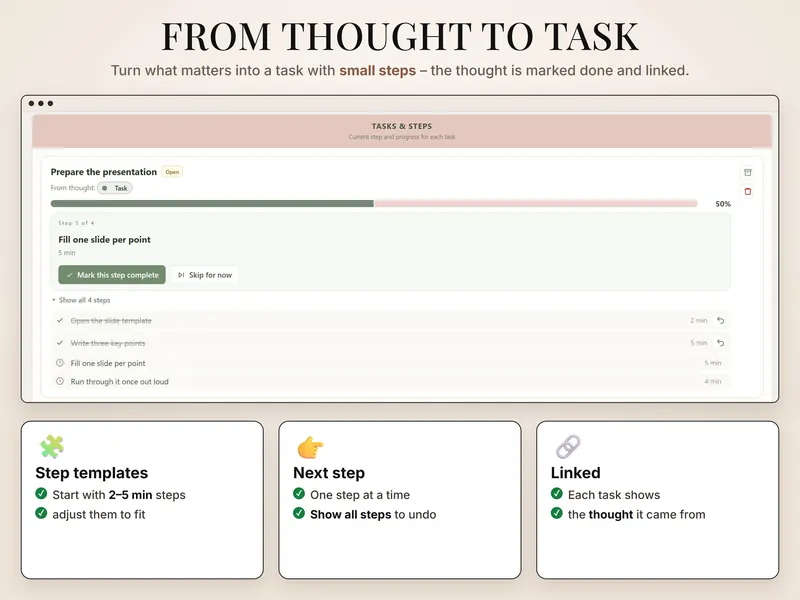Click green check beside Start with 2–5 min steps
The image size is (800, 600).
pyautogui.click(x=41, y=493)
